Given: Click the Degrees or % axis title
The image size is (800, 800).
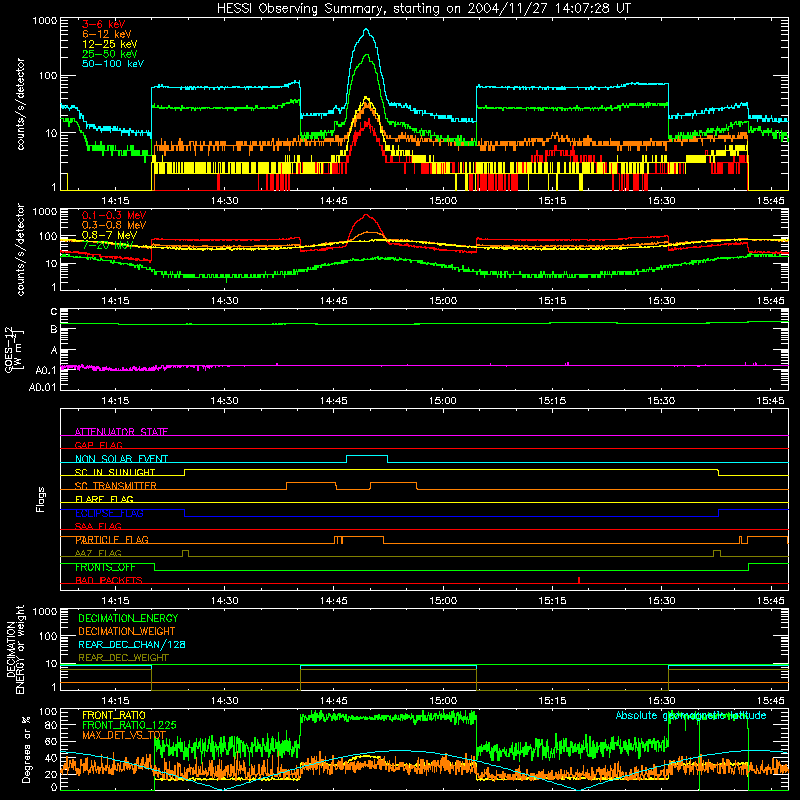Looking at the screenshot, I should point(26,749).
